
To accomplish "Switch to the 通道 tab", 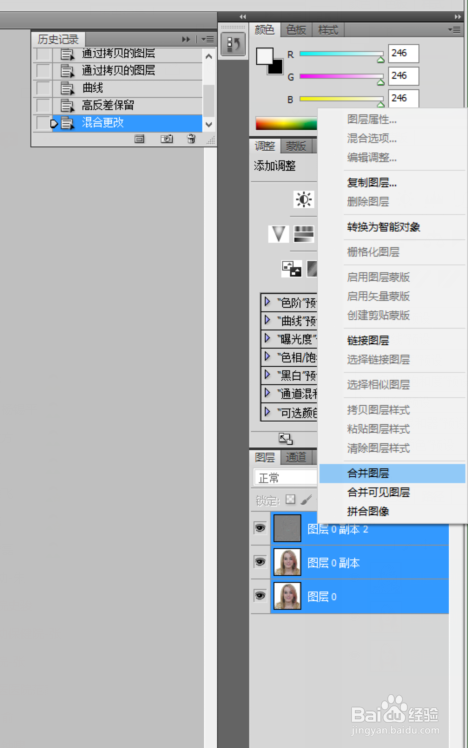I will 296,457.
